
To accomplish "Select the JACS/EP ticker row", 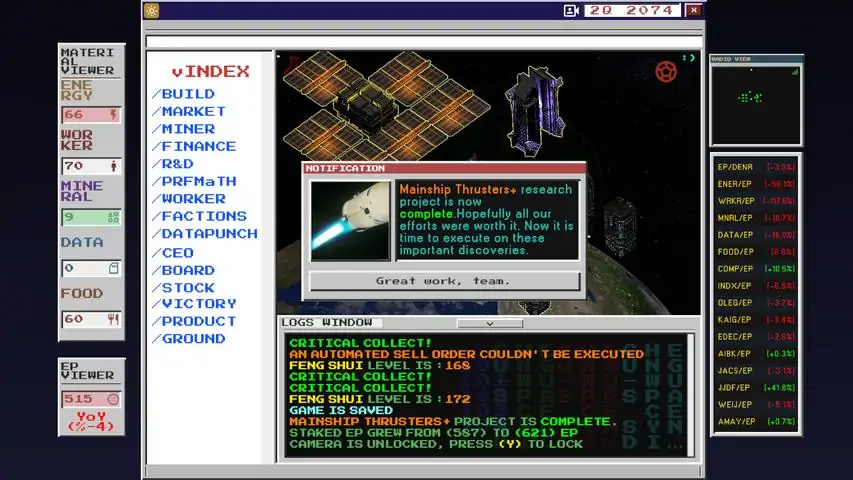I will coord(756,371).
